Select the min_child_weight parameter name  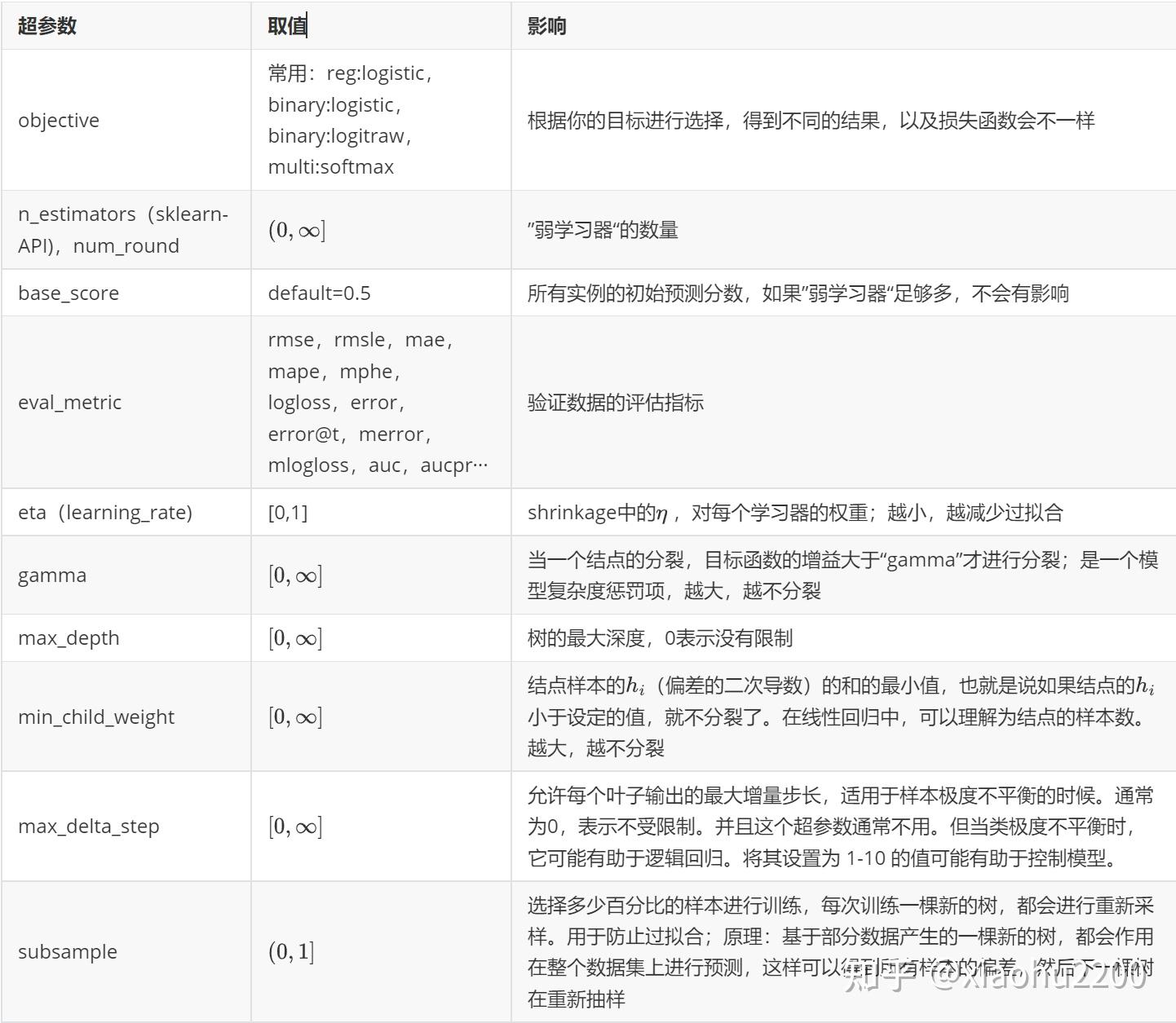pos(95,717)
